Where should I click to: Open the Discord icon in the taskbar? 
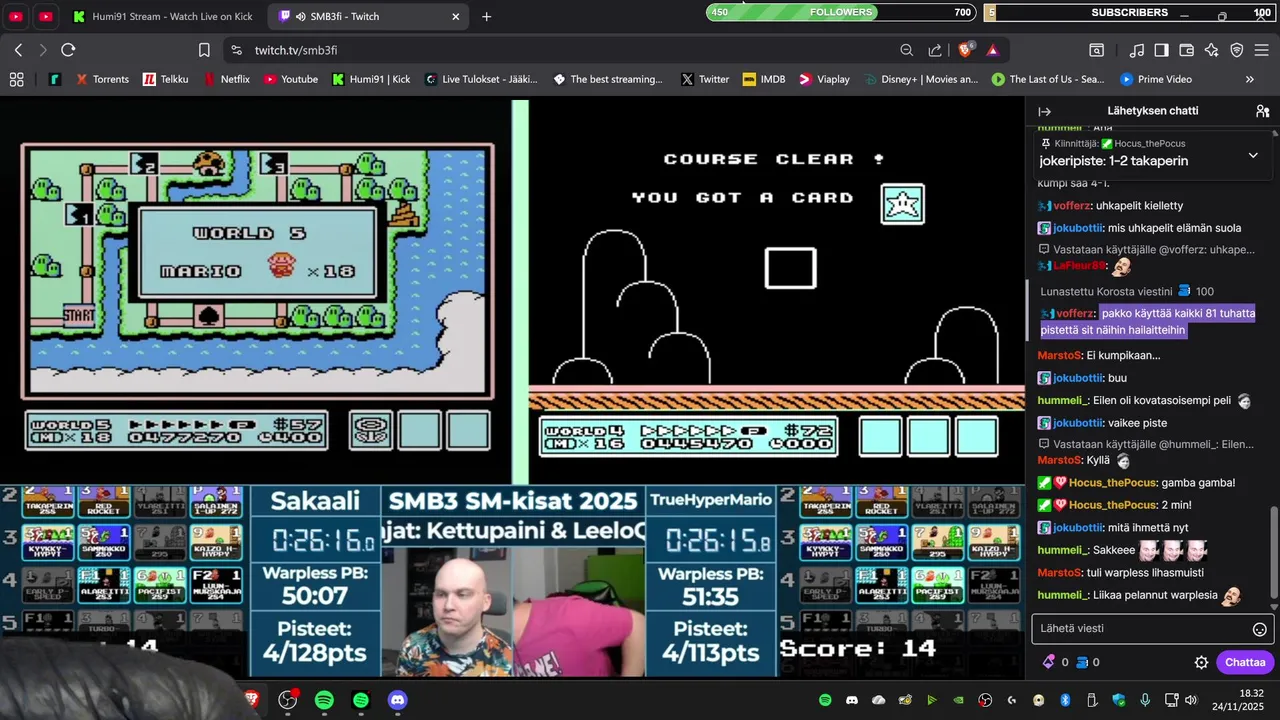[x=397, y=700]
